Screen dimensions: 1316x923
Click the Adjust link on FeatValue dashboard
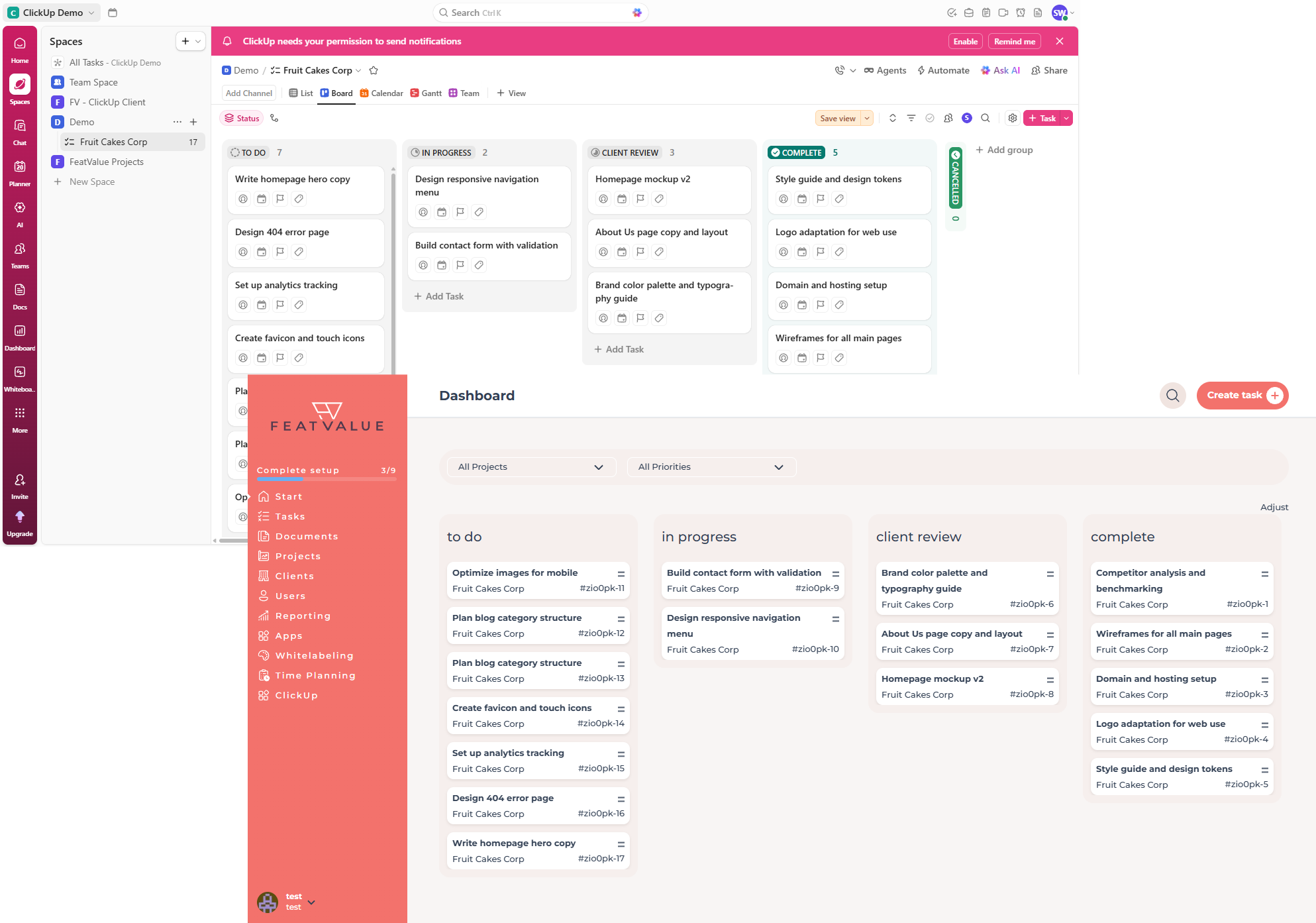[x=1274, y=507]
